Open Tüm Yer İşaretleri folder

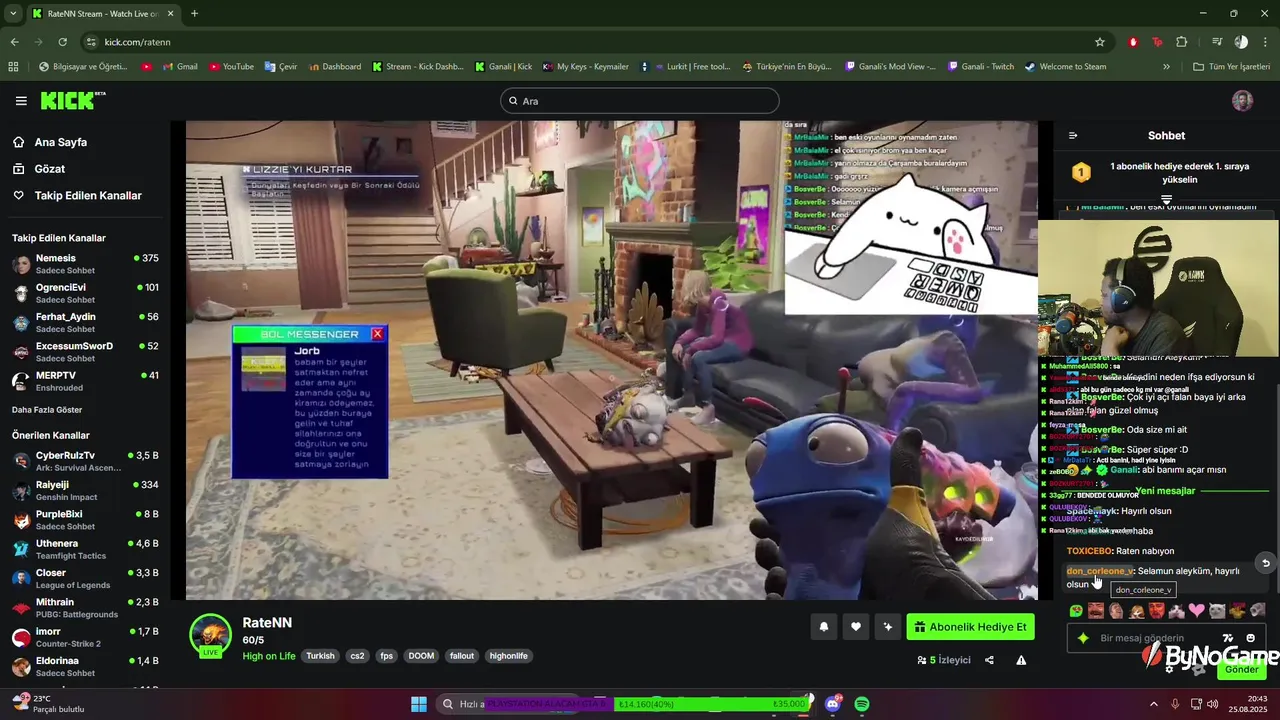coord(1231,67)
